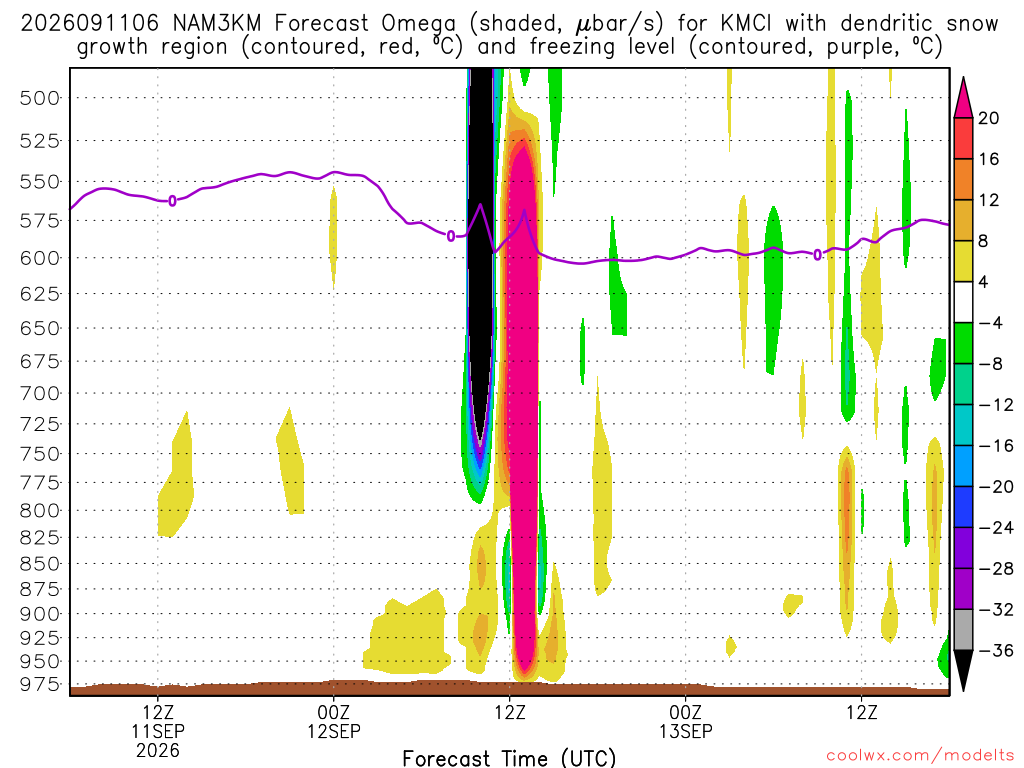Click the 700 pressure level label

click(x=39, y=393)
